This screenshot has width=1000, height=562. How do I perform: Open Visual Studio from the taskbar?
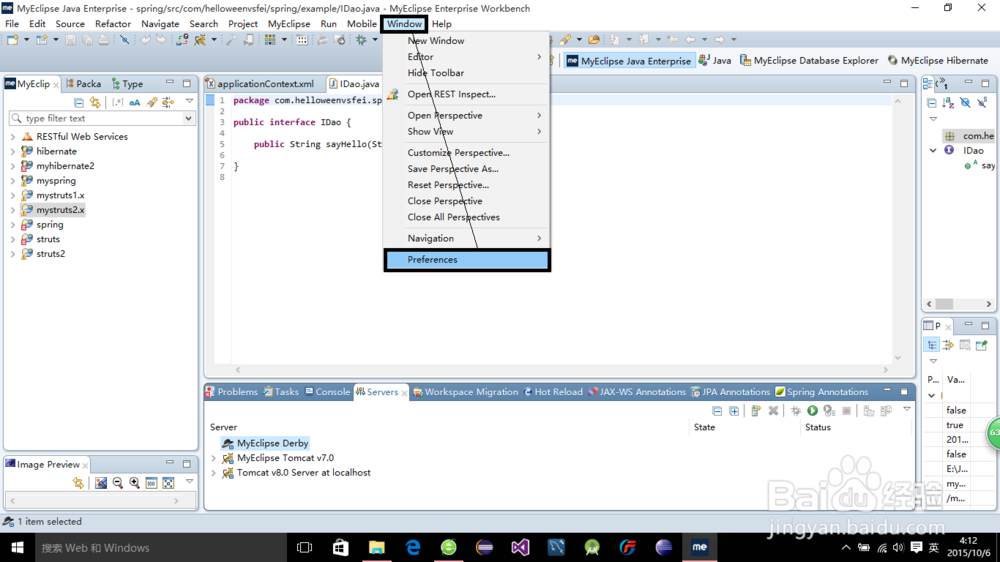(x=520, y=547)
